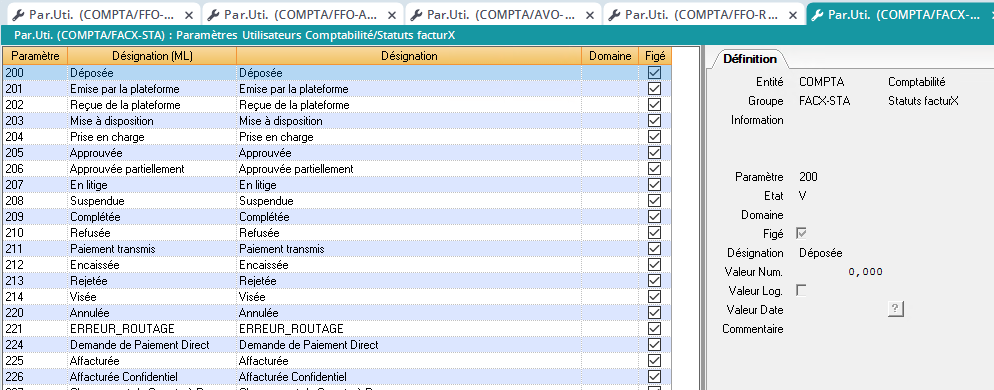This screenshot has height=390, width=994.
Task: Click the Désignation value 'Déposée' in Définition
Action: (x=821, y=253)
